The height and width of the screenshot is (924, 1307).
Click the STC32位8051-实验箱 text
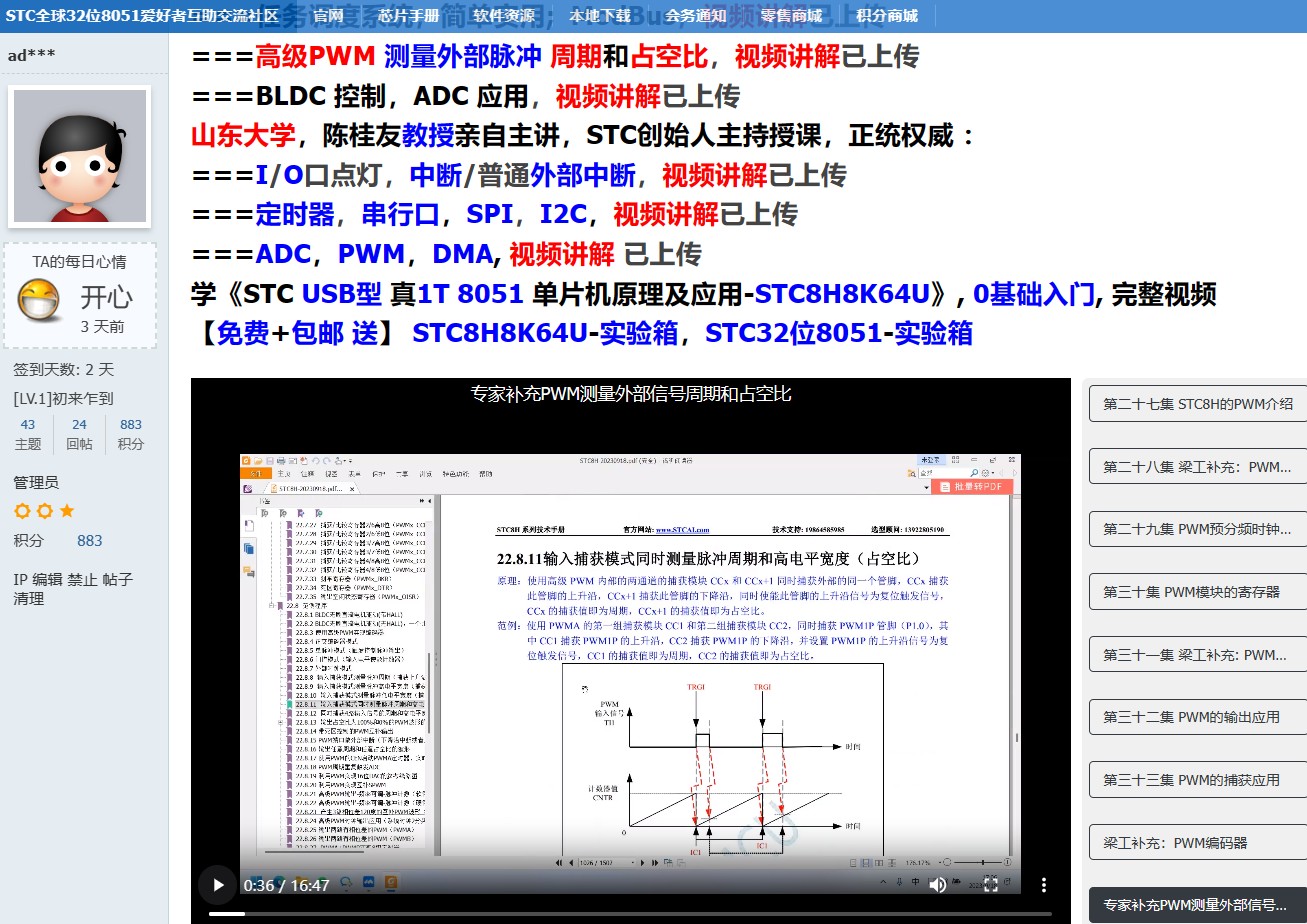point(839,333)
